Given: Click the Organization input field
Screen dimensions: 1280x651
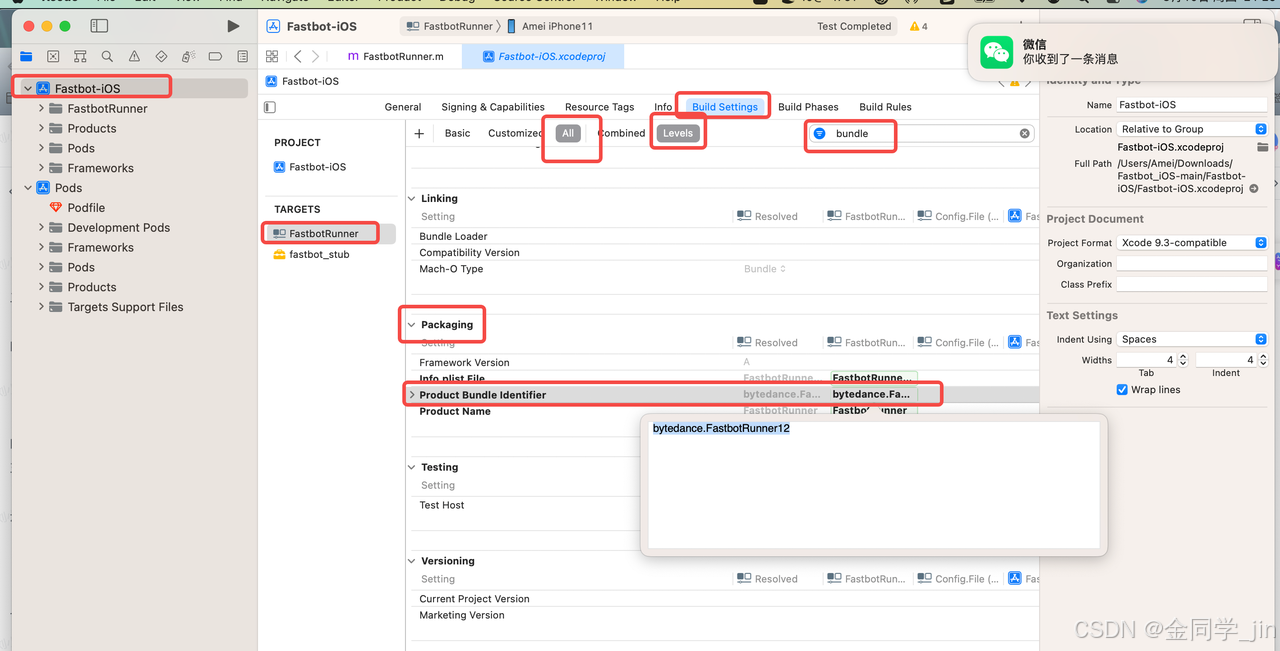Looking at the screenshot, I should coord(1192,264).
